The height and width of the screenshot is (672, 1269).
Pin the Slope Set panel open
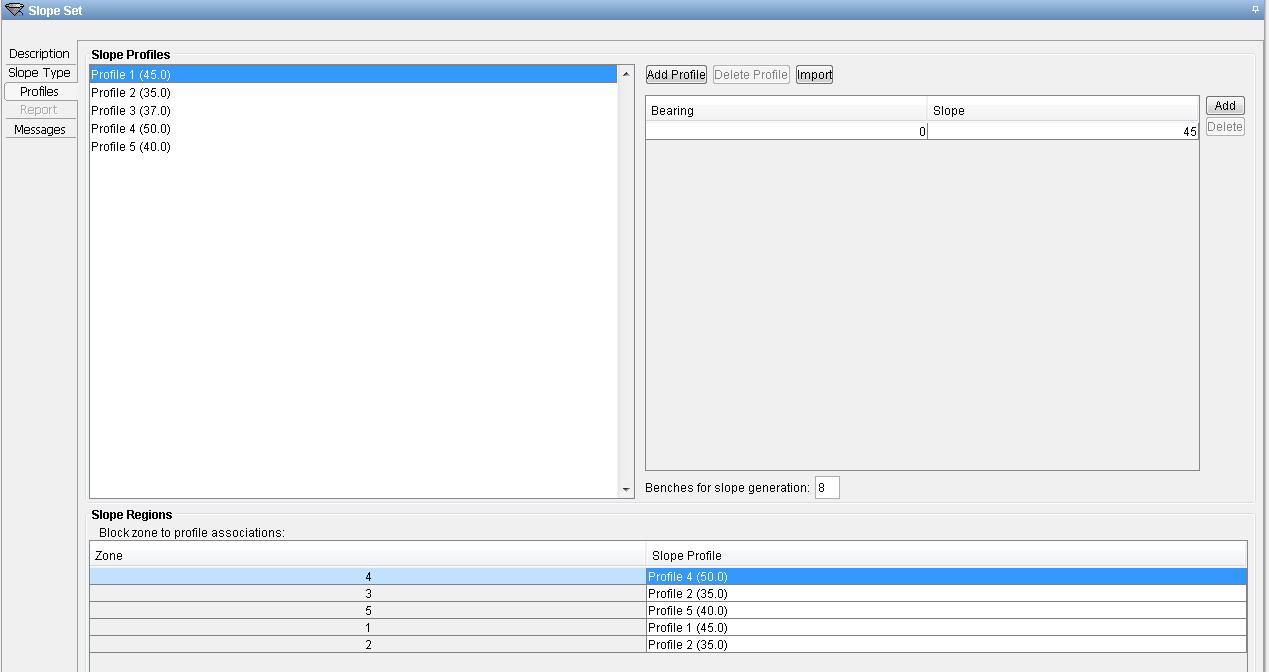[1255, 8]
